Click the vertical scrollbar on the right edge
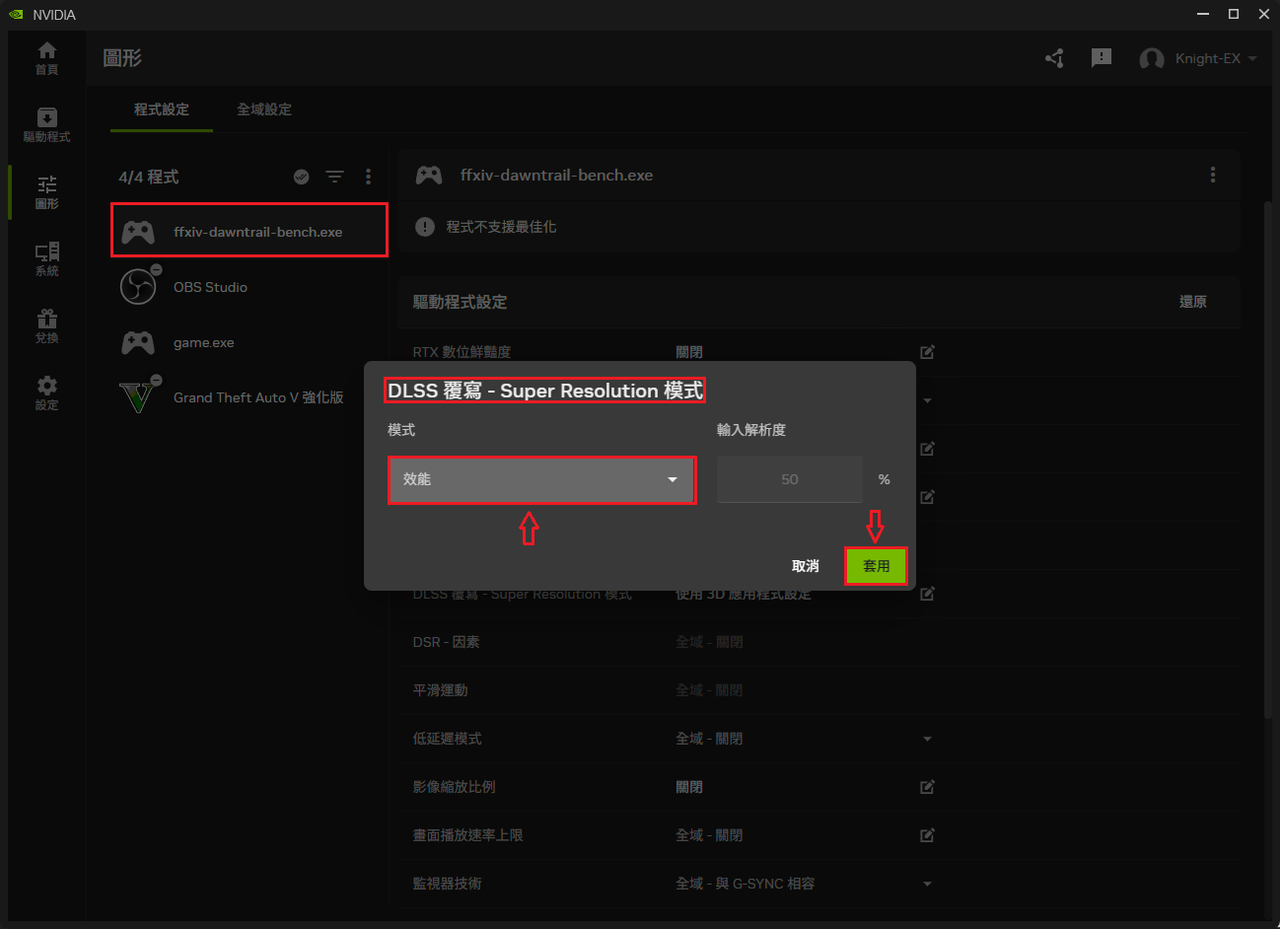This screenshot has height=929, width=1280. pyautogui.click(x=1269, y=458)
